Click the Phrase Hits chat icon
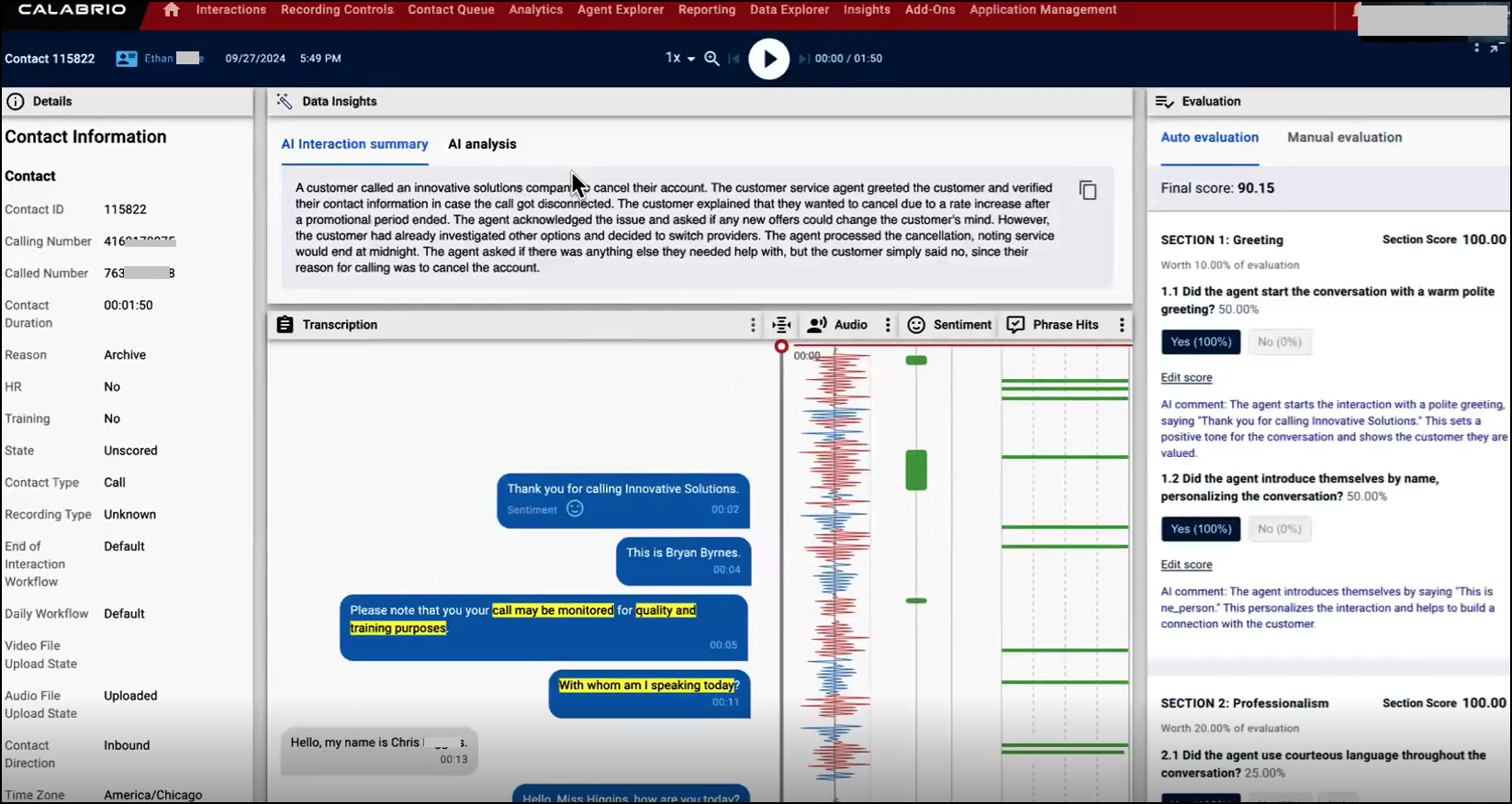Screen dimensions: 1512x804 tap(1015, 325)
